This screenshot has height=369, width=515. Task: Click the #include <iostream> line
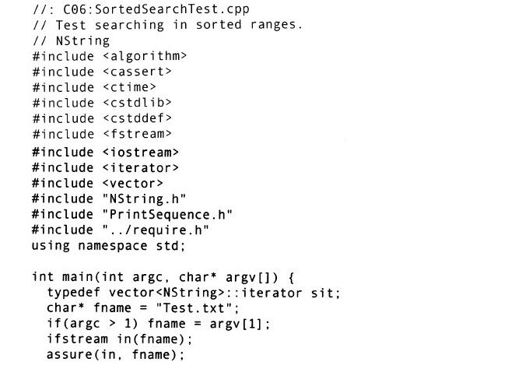coord(106,152)
